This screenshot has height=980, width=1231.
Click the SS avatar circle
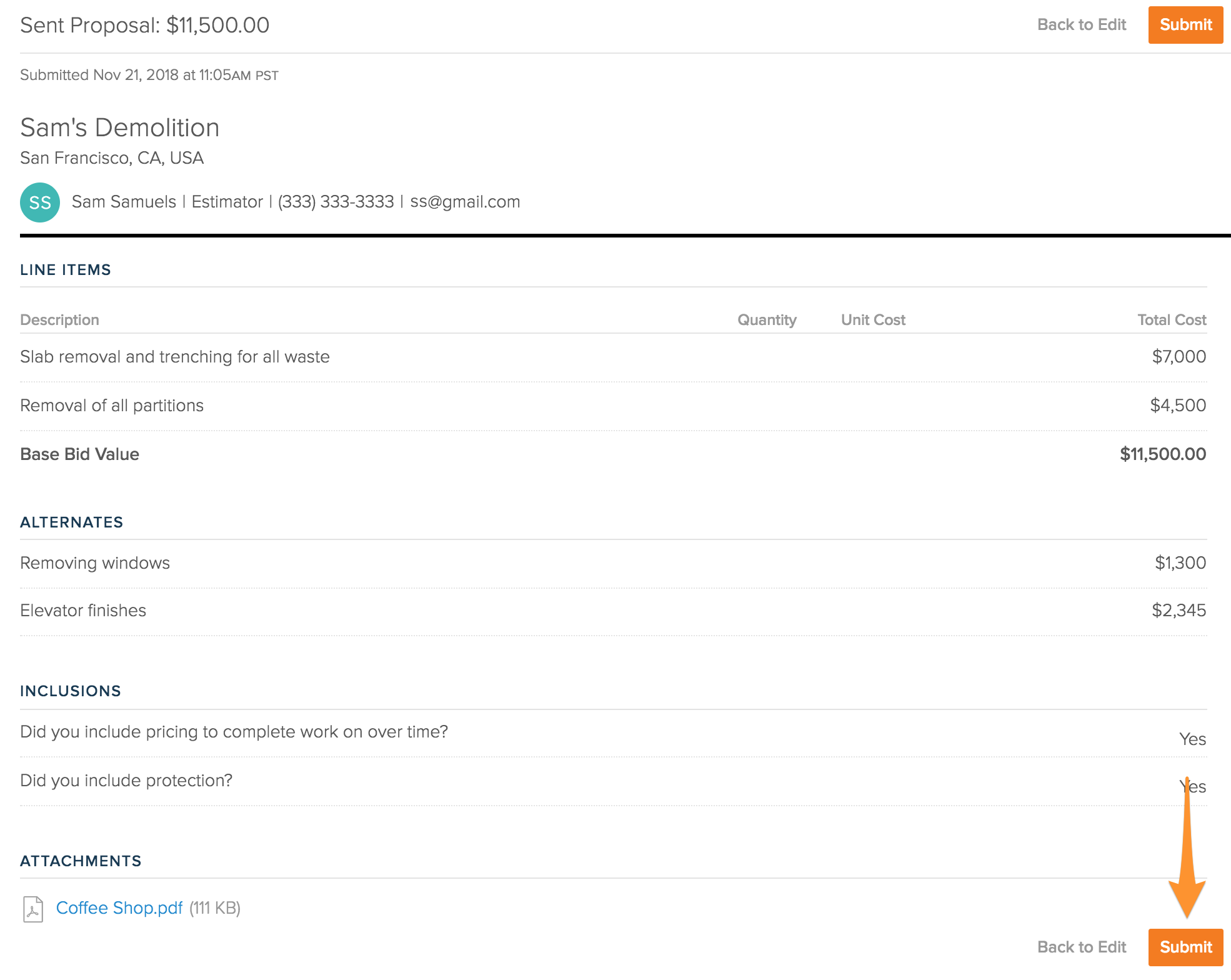tap(40, 202)
